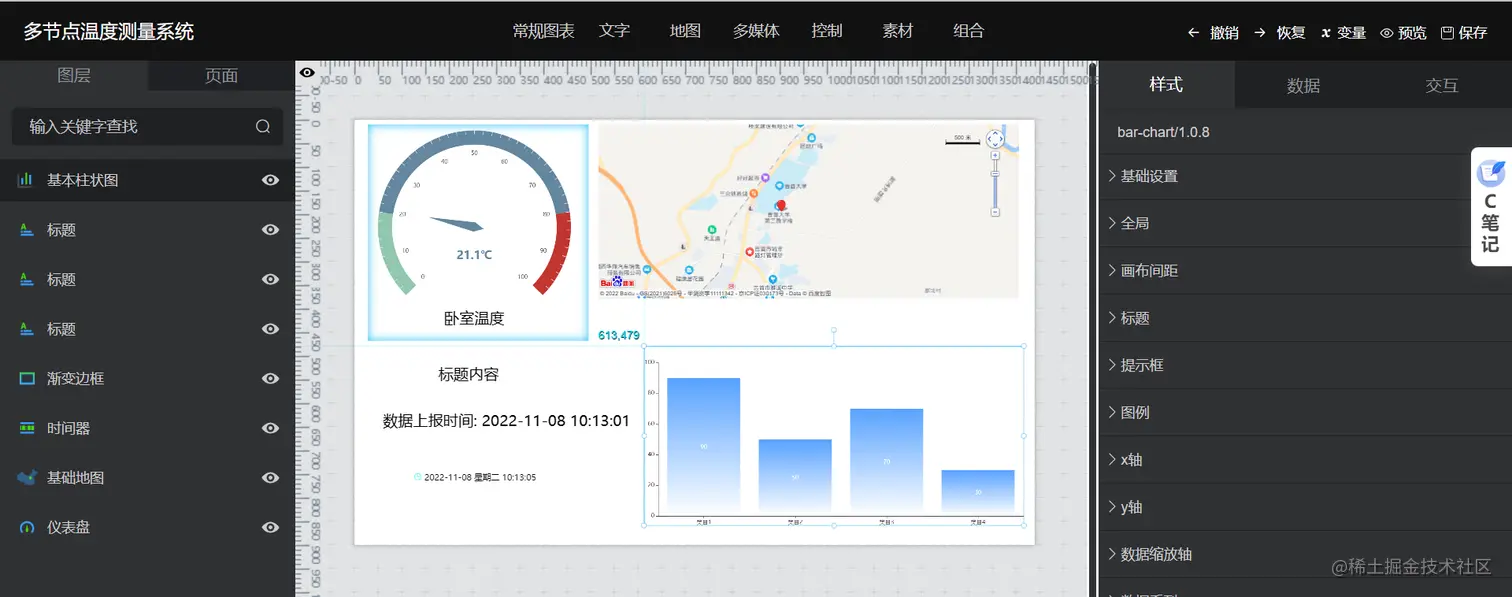Click the 保存 save button

pyautogui.click(x=1464, y=33)
